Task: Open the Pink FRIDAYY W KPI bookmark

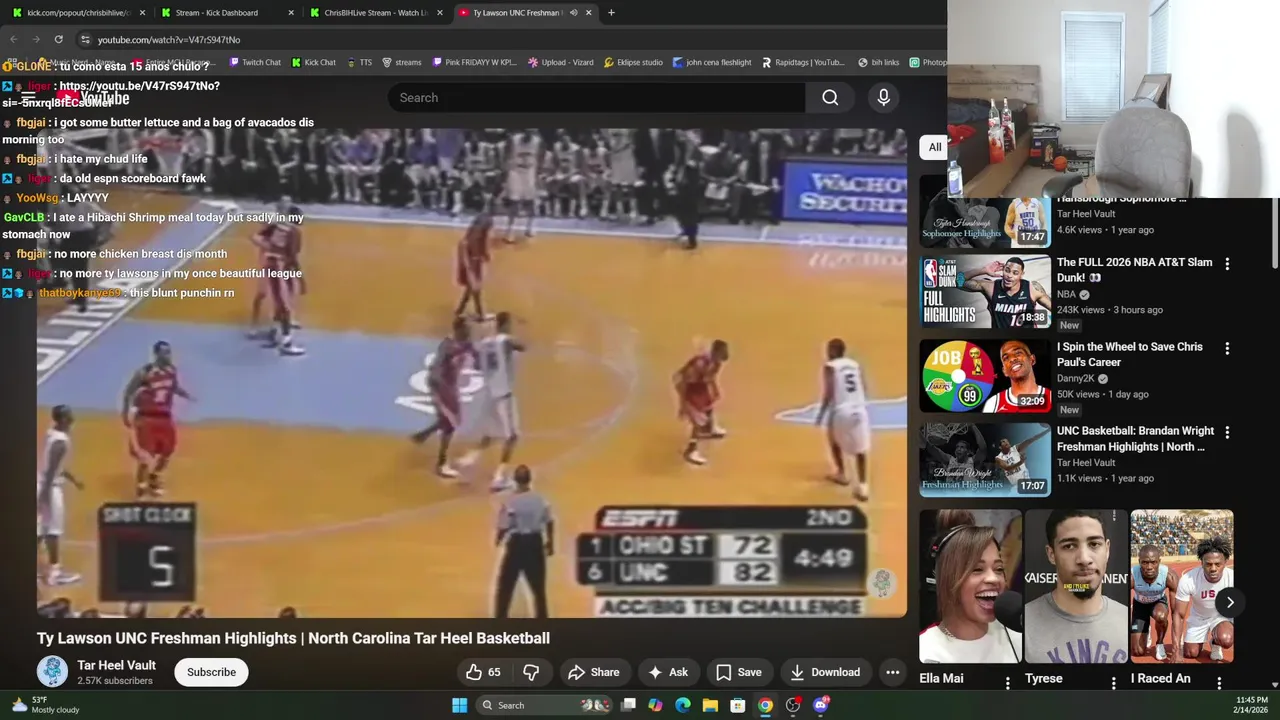Action: coord(474,62)
